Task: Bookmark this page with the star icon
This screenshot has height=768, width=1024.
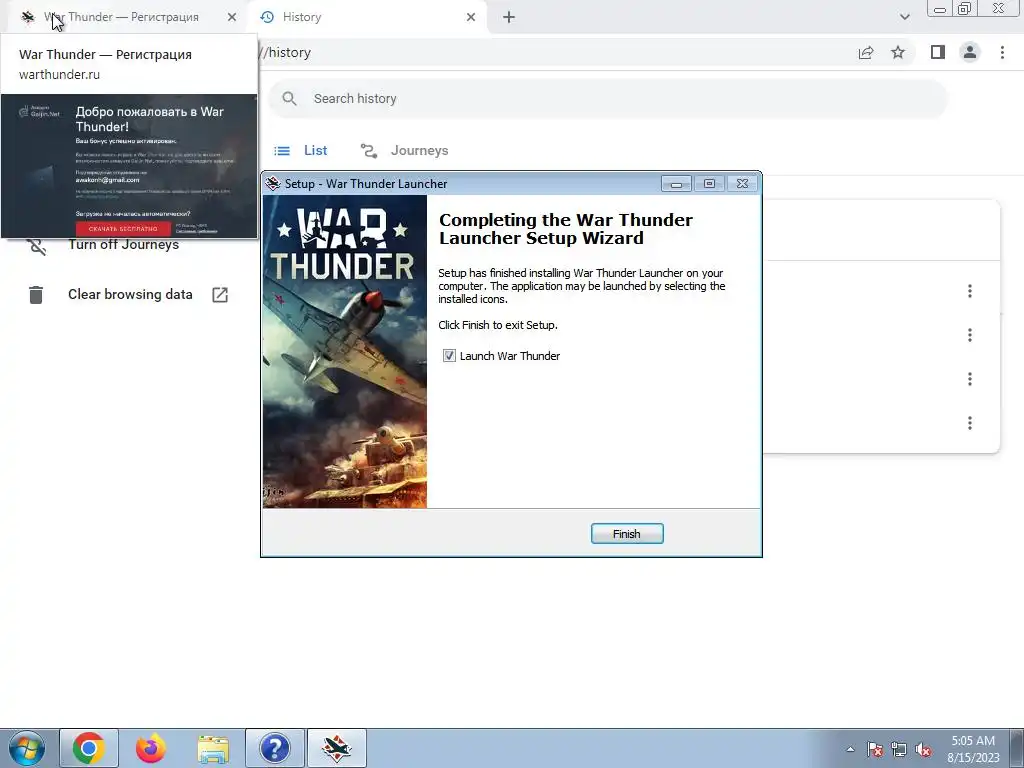Action: click(898, 52)
